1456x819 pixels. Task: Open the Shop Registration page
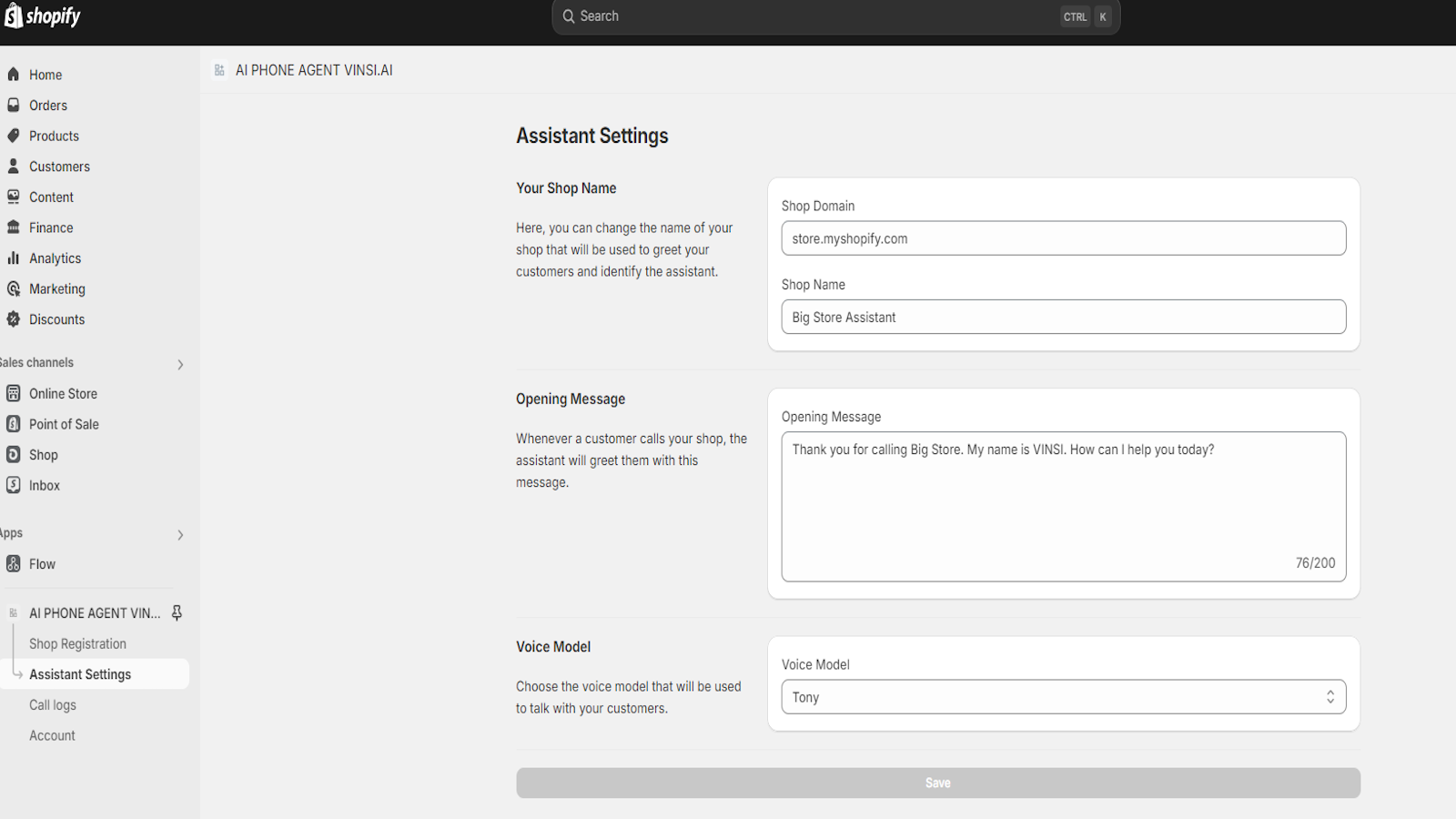[78, 643]
